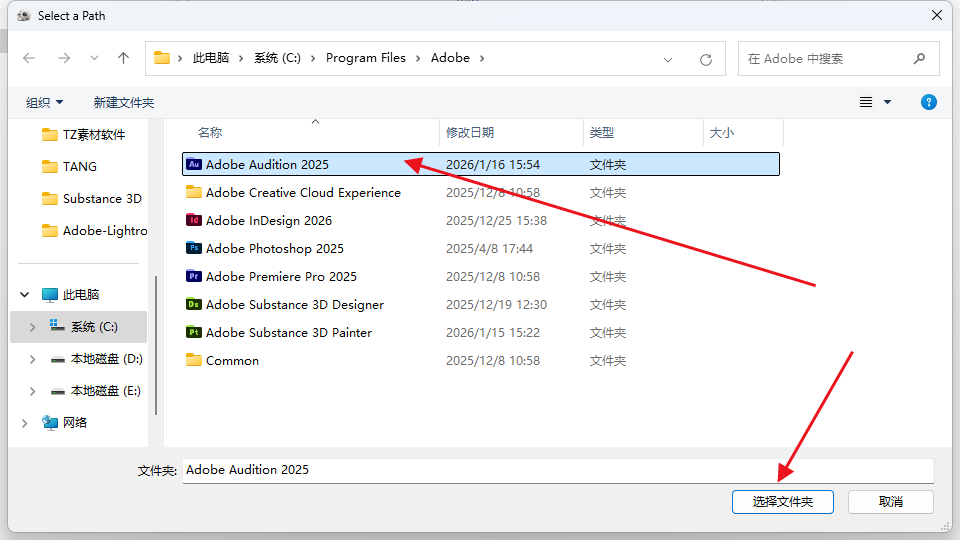Click 选择文件夹 button
Screen dimensions: 960x540
(x=782, y=502)
